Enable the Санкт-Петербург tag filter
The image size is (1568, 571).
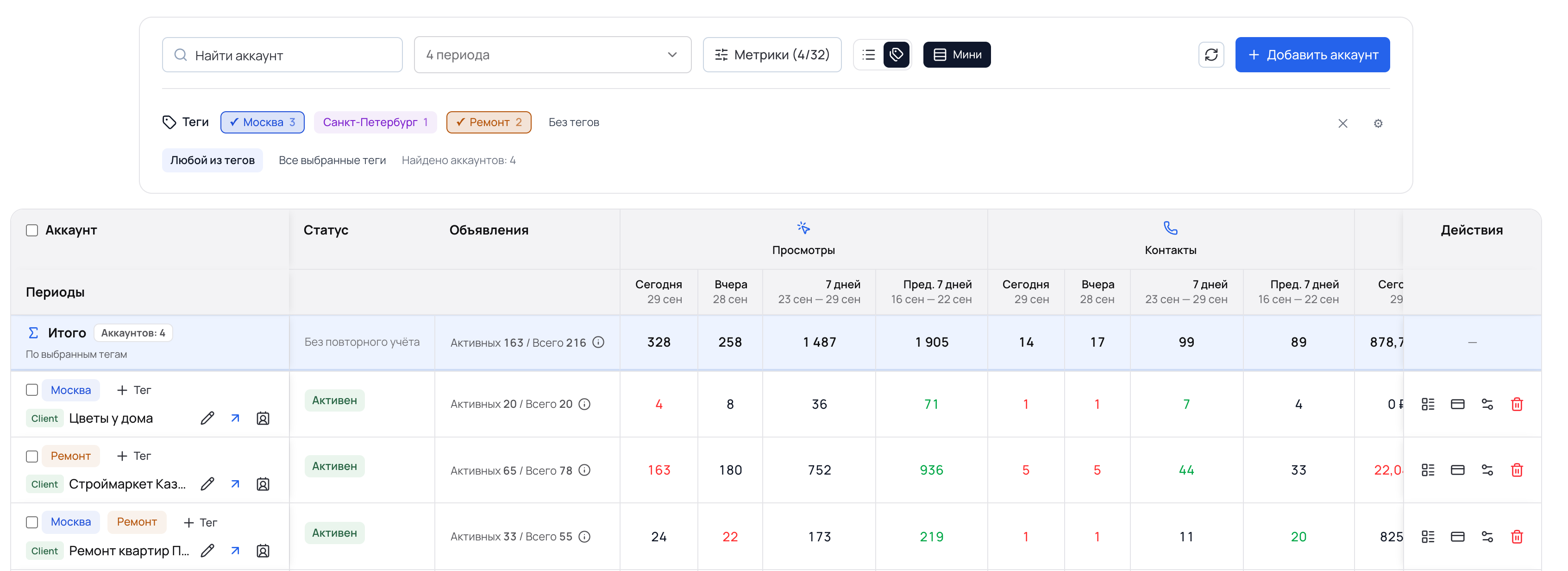376,122
